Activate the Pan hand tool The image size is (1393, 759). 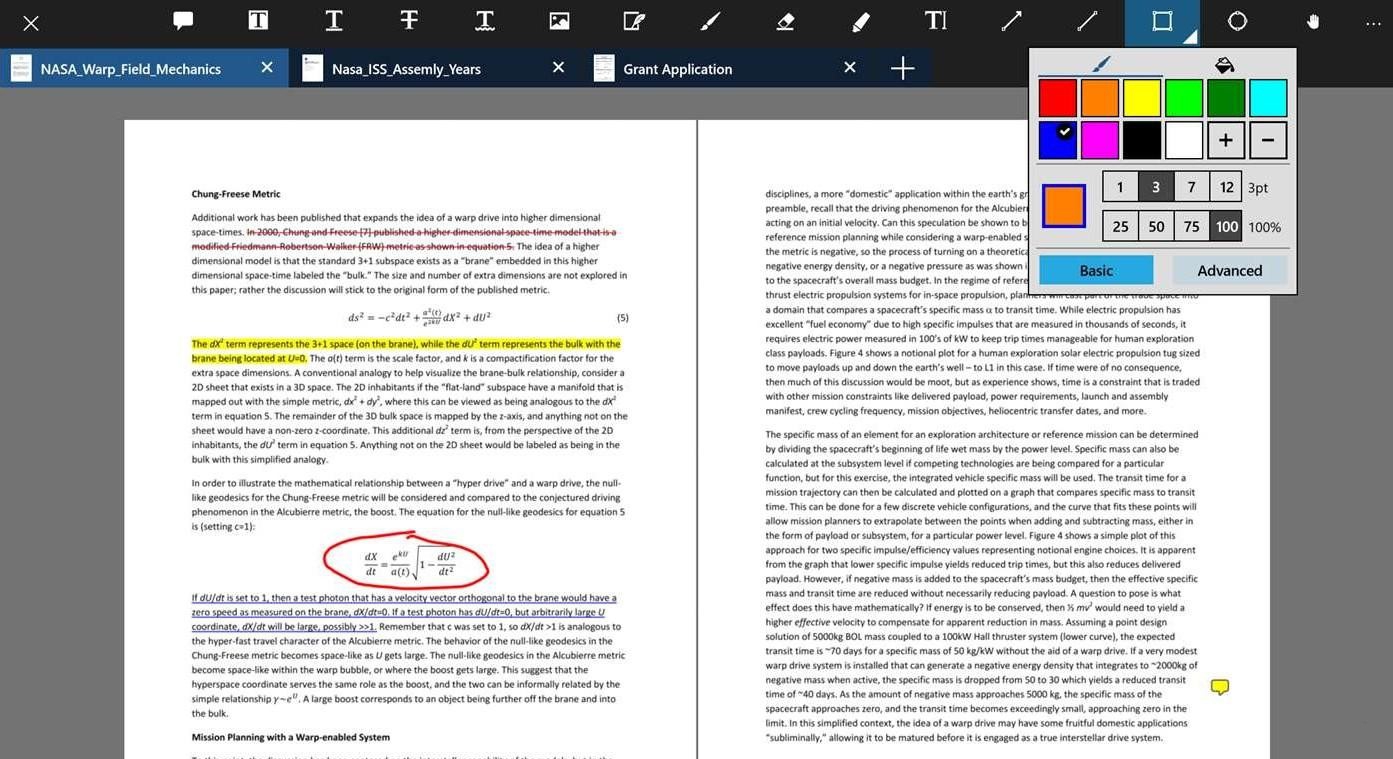(1312, 20)
